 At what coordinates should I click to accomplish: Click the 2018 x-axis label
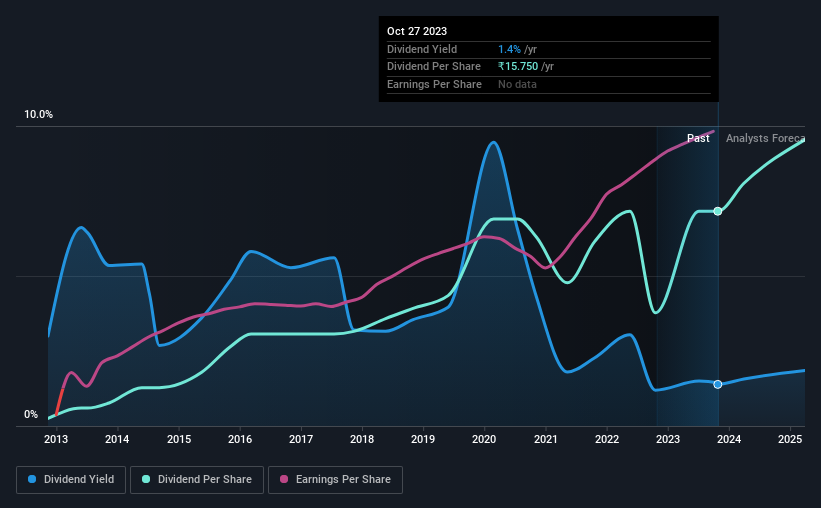tap(362, 439)
